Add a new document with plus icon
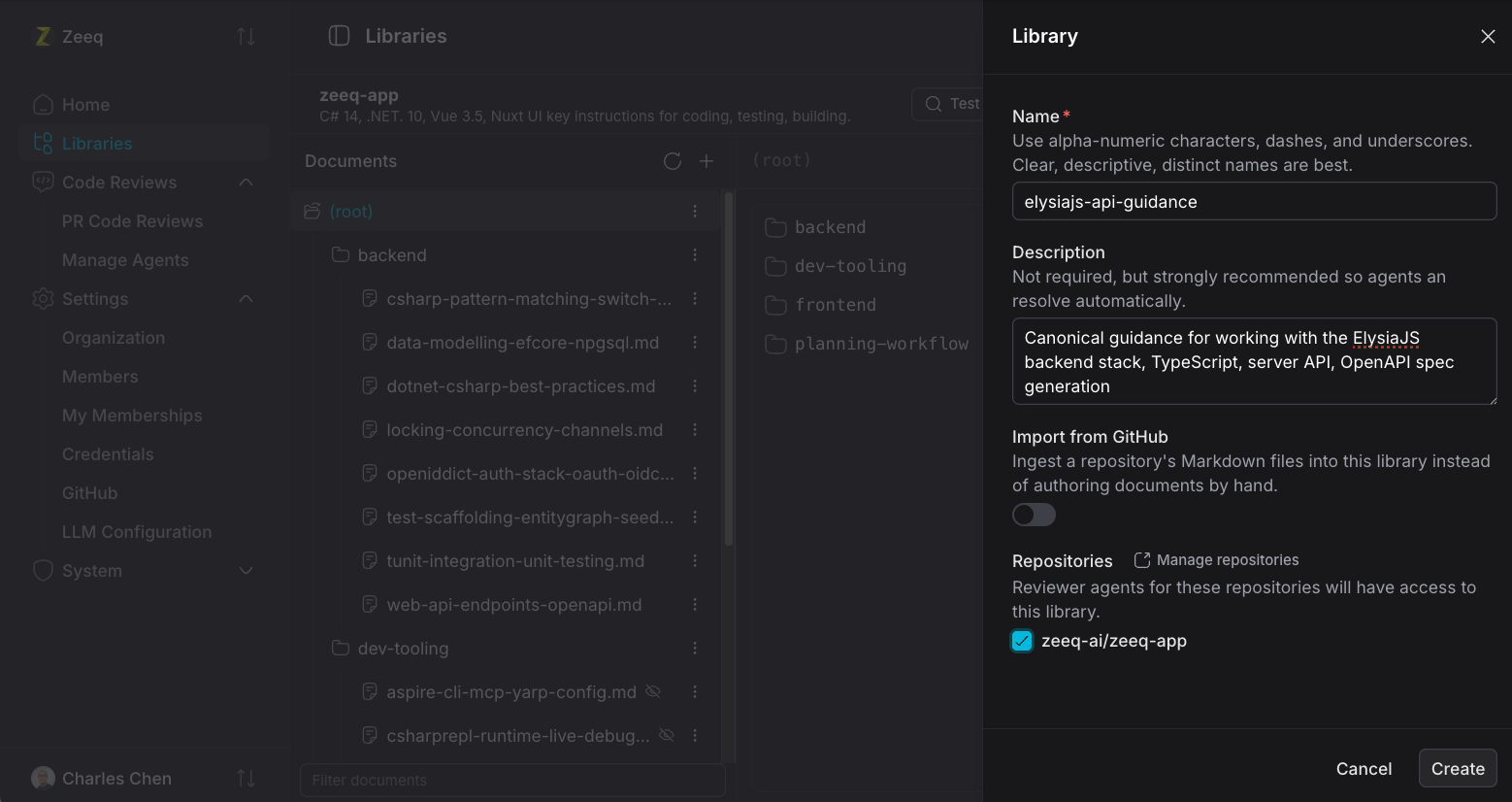This screenshot has width=1512, height=802. [x=707, y=161]
